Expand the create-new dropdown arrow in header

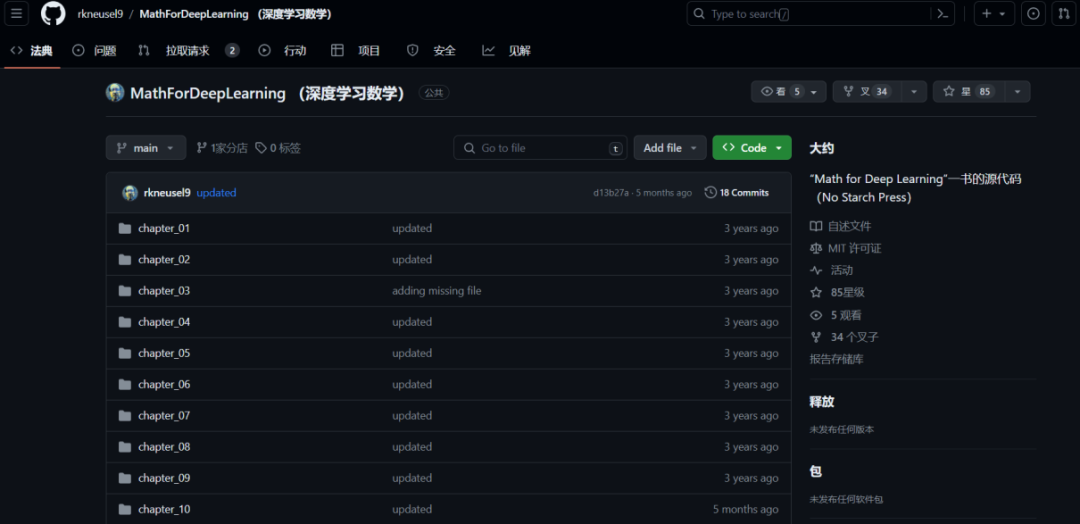coord(1002,14)
